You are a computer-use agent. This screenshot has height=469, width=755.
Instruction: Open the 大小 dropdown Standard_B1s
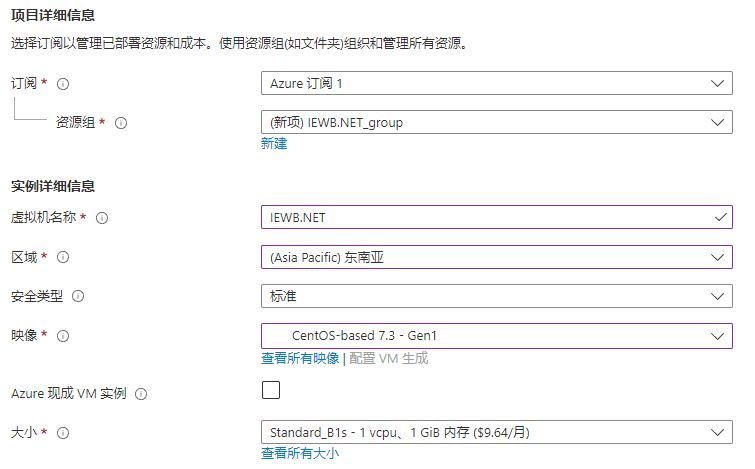[497, 432]
